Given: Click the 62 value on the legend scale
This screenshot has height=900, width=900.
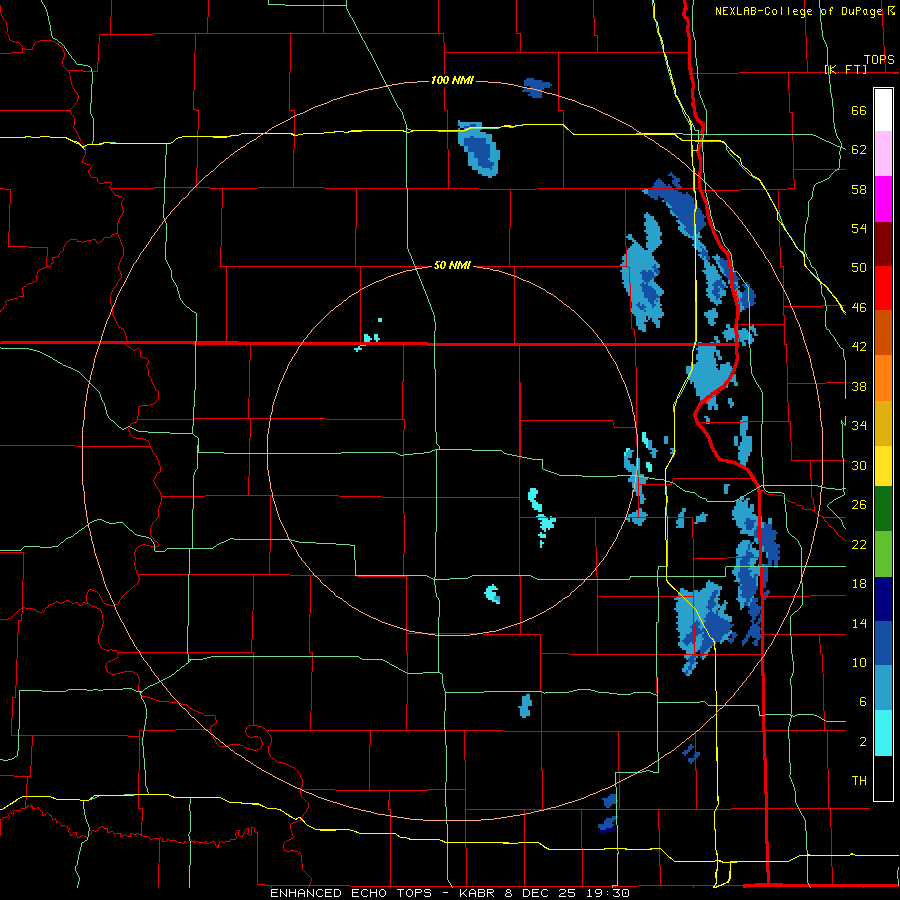Looking at the screenshot, I should [x=859, y=149].
